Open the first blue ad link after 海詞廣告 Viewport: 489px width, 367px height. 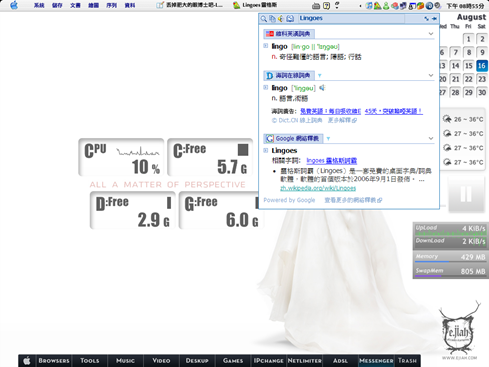point(330,111)
